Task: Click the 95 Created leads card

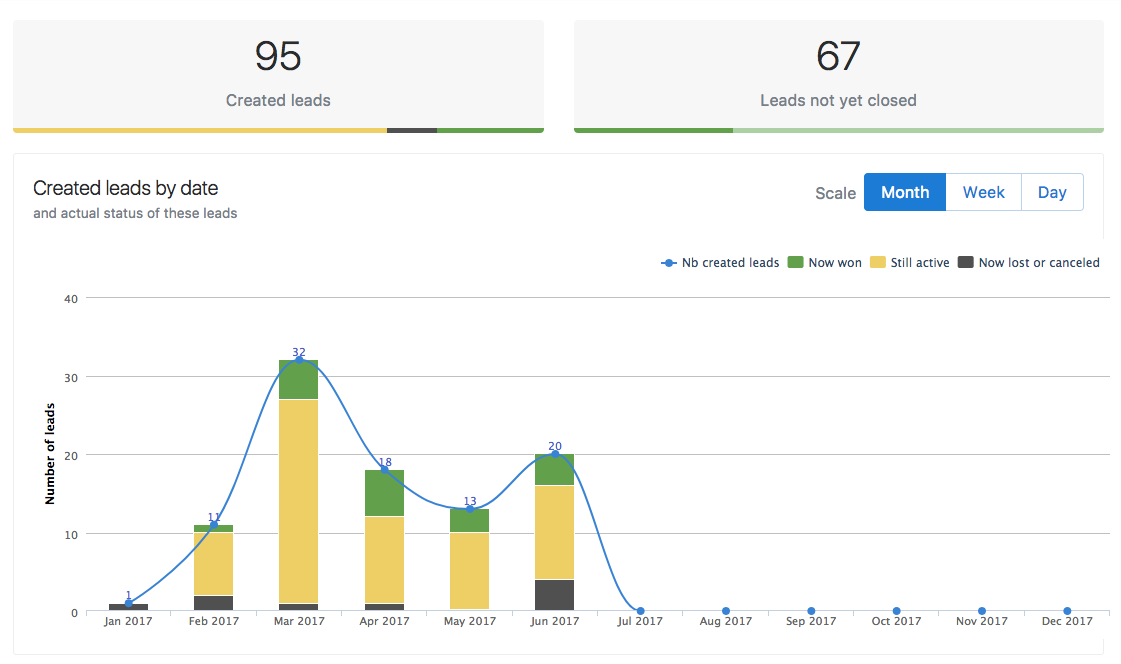Action: coord(278,75)
